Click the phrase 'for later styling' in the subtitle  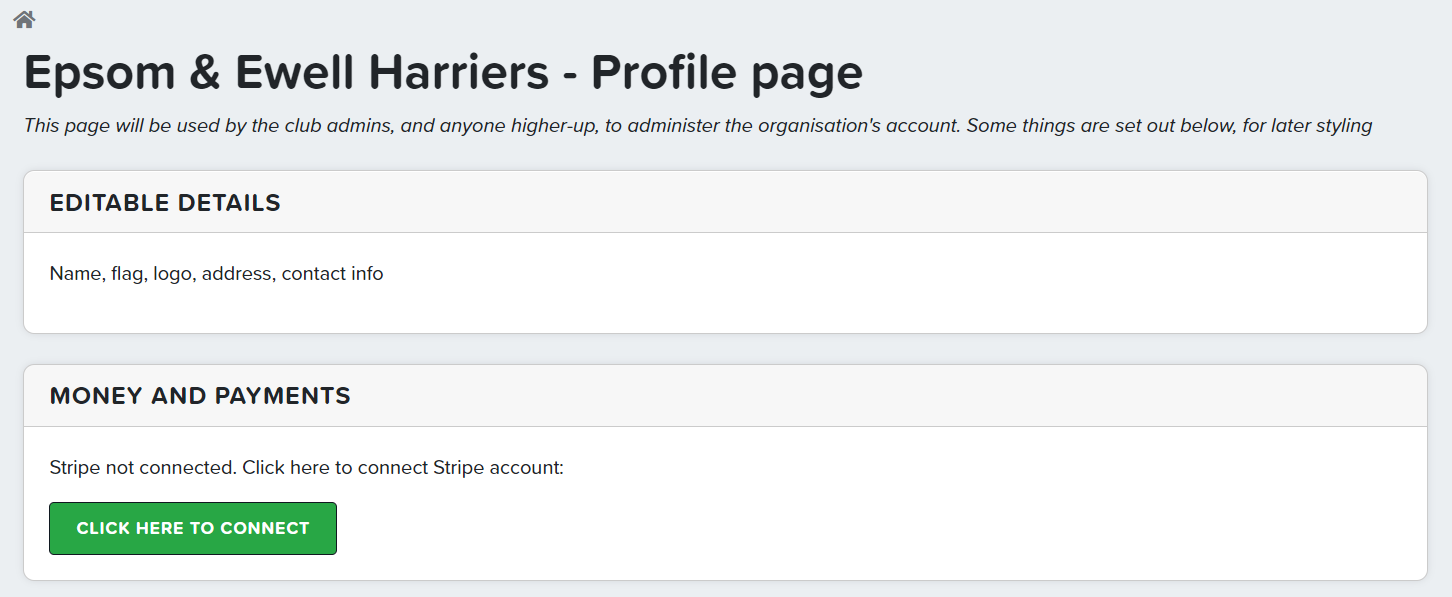click(1307, 126)
